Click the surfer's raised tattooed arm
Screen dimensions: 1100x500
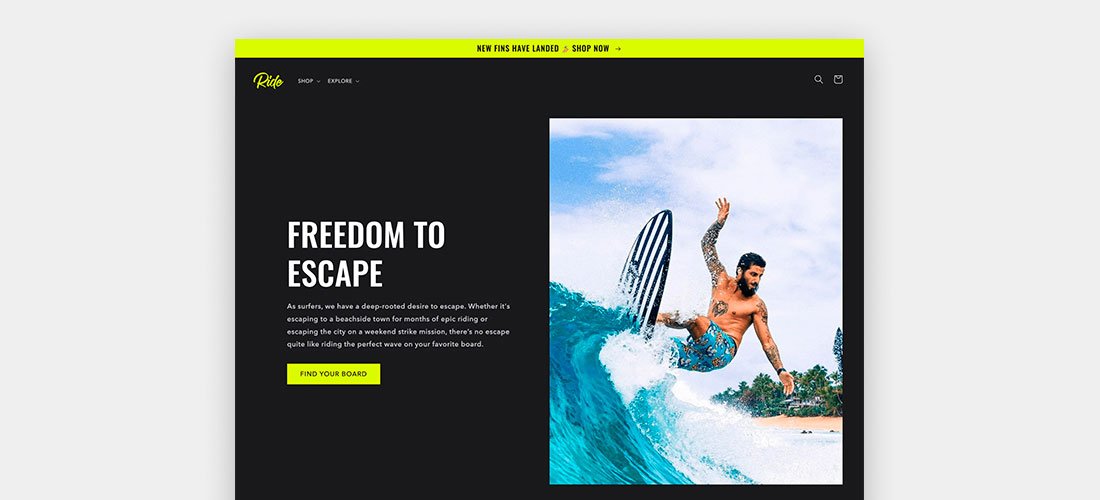coord(715,243)
